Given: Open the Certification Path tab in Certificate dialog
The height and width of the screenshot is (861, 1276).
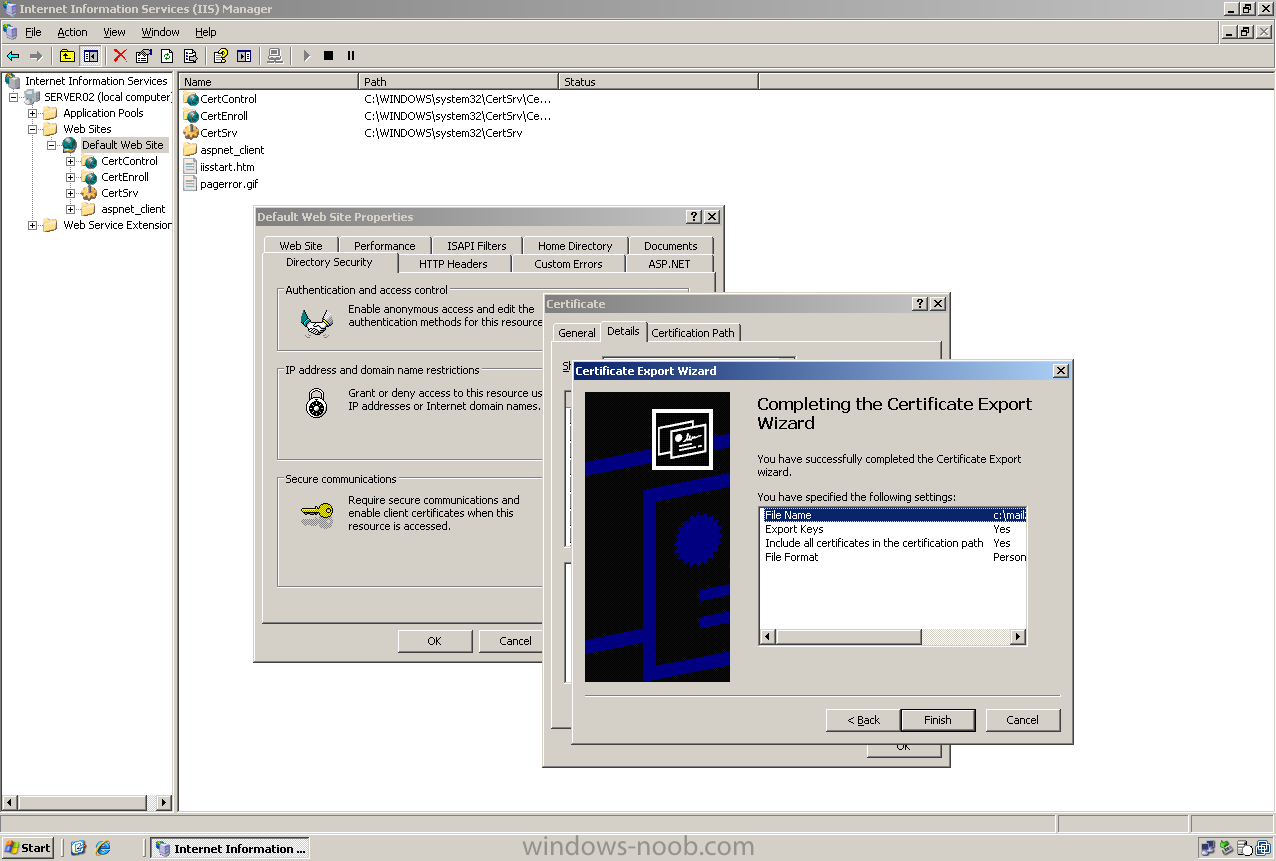Looking at the screenshot, I should pyautogui.click(x=693, y=333).
